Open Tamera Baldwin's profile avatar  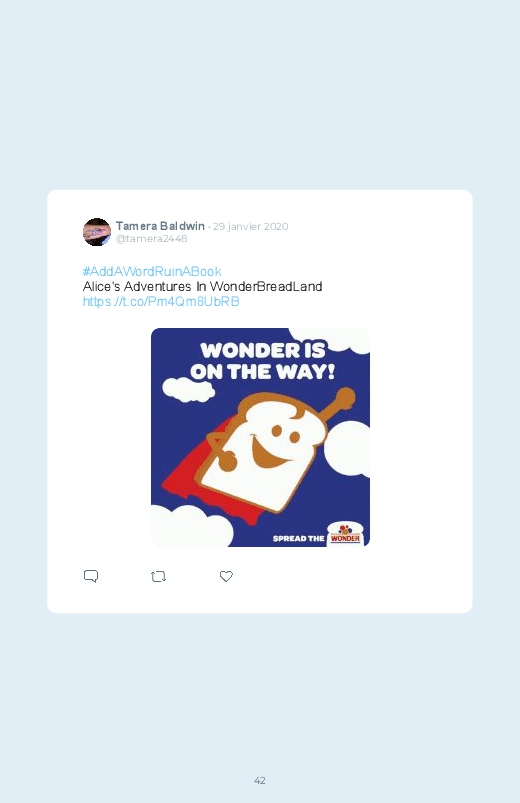click(97, 232)
